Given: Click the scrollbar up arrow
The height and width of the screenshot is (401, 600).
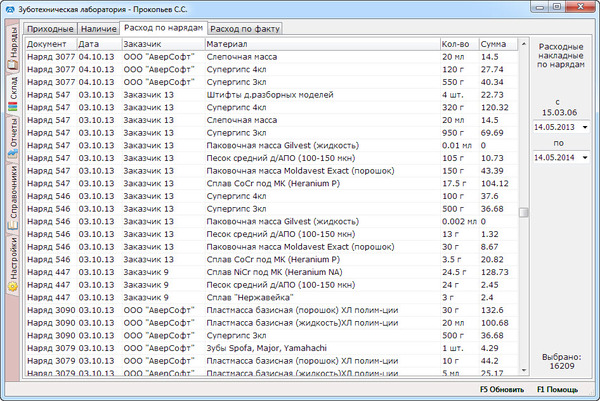Looking at the screenshot, I should coord(523,44).
